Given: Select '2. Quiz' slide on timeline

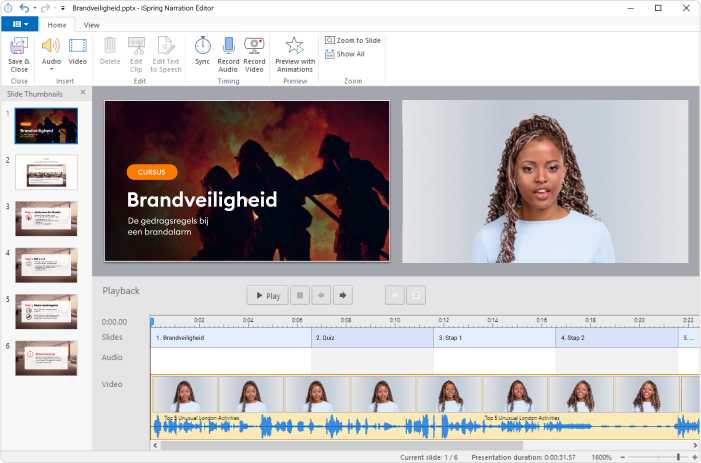Looking at the screenshot, I should tap(372, 338).
